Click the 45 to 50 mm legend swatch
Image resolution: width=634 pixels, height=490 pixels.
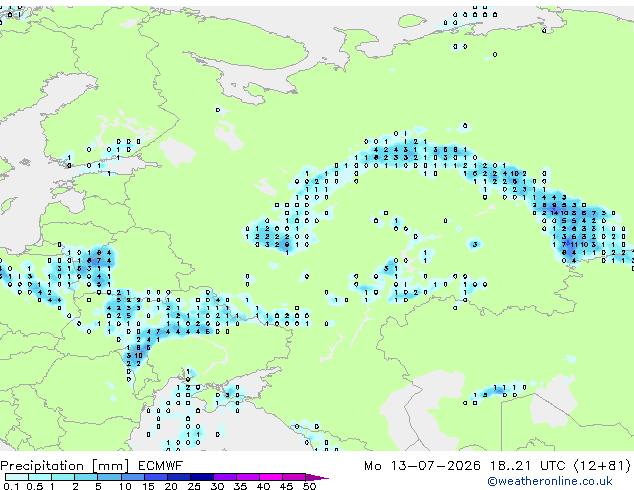click(294, 477)
